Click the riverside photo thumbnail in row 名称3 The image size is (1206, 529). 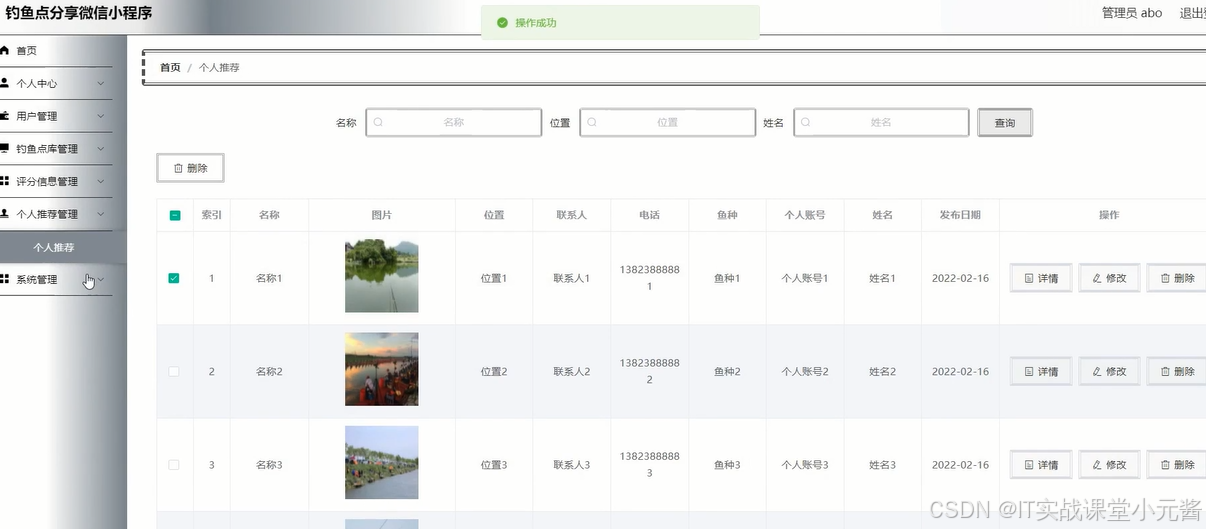(381, 463)
